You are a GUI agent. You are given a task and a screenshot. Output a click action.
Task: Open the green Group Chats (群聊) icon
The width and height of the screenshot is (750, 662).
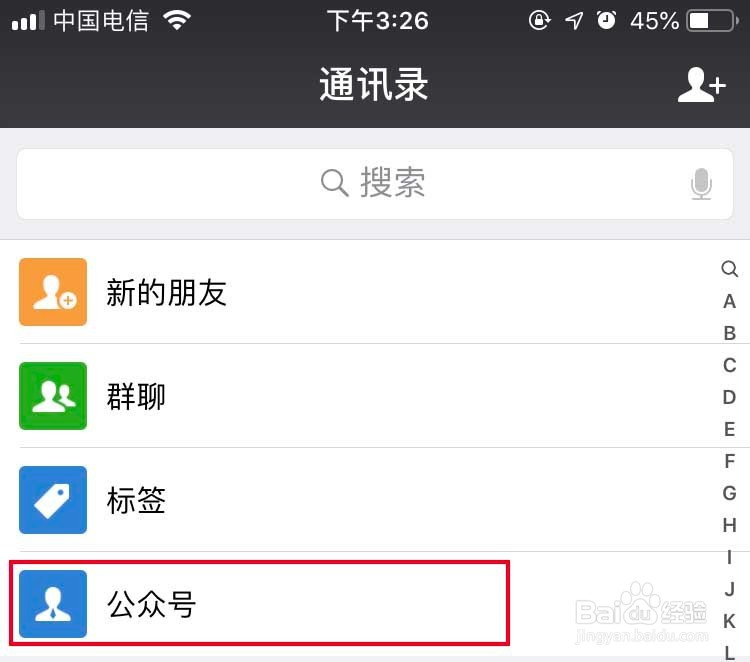click(53, 396)
